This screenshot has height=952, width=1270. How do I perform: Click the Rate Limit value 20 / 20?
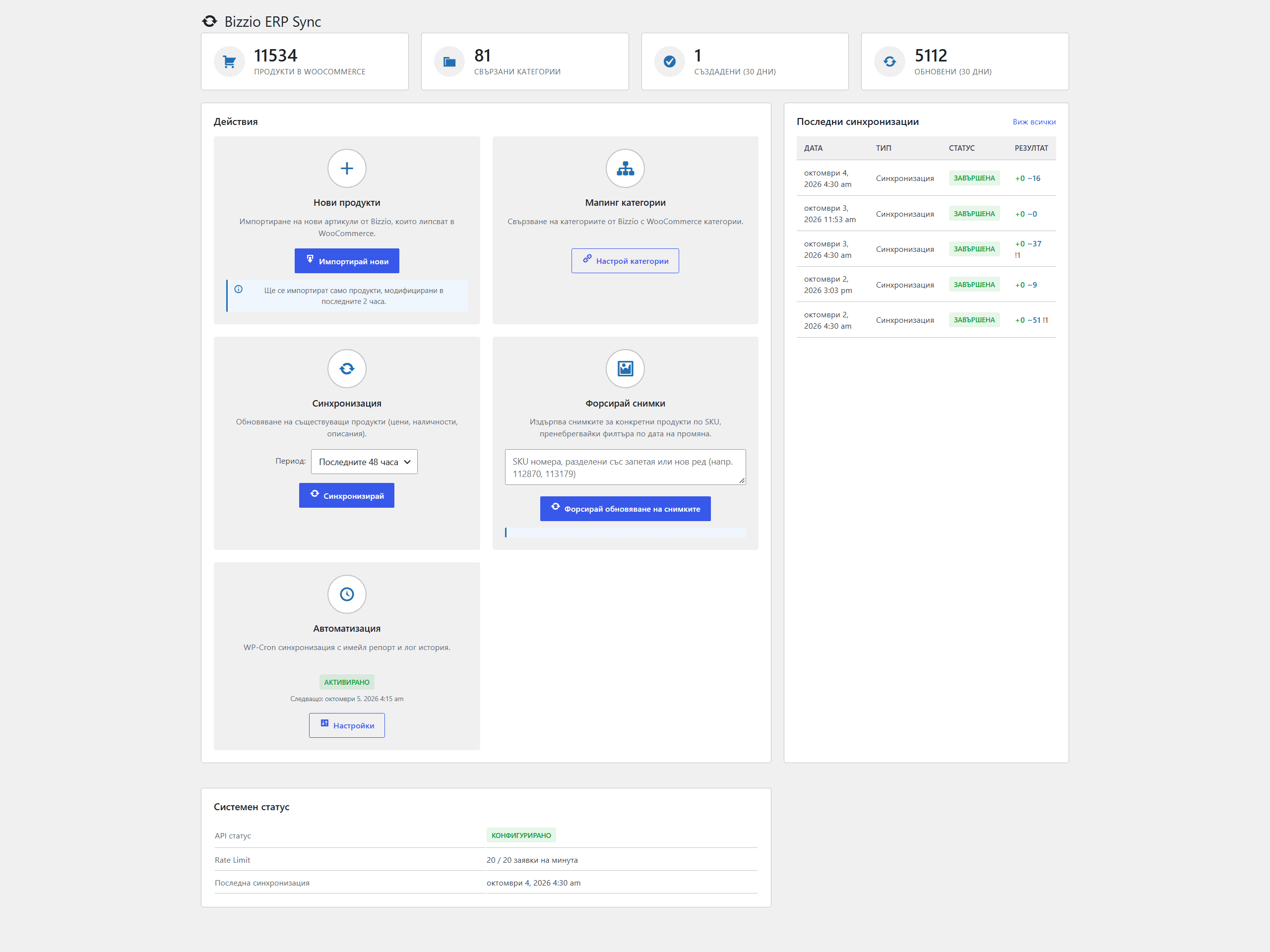point(532,860)
